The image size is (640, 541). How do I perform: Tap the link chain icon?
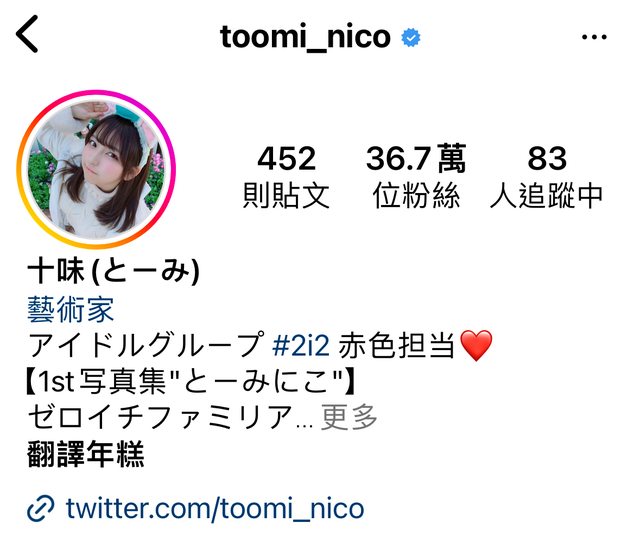click(40, 508)
